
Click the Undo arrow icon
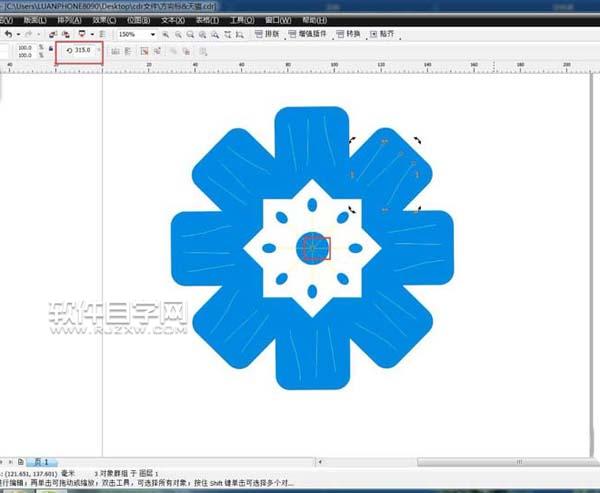click(x=8, y=34)
